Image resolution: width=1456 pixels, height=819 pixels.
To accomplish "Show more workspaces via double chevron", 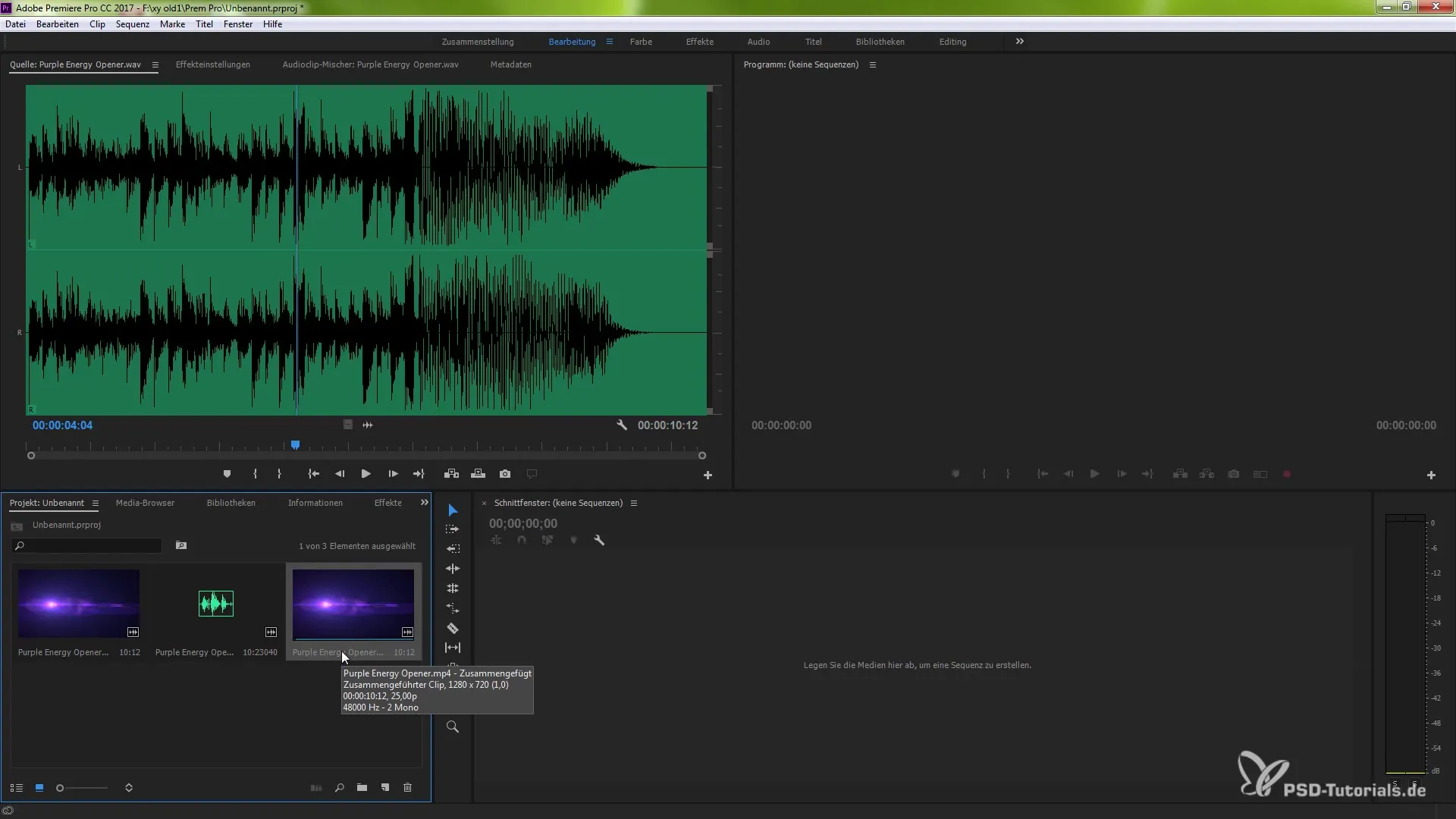I will 1020,42.
